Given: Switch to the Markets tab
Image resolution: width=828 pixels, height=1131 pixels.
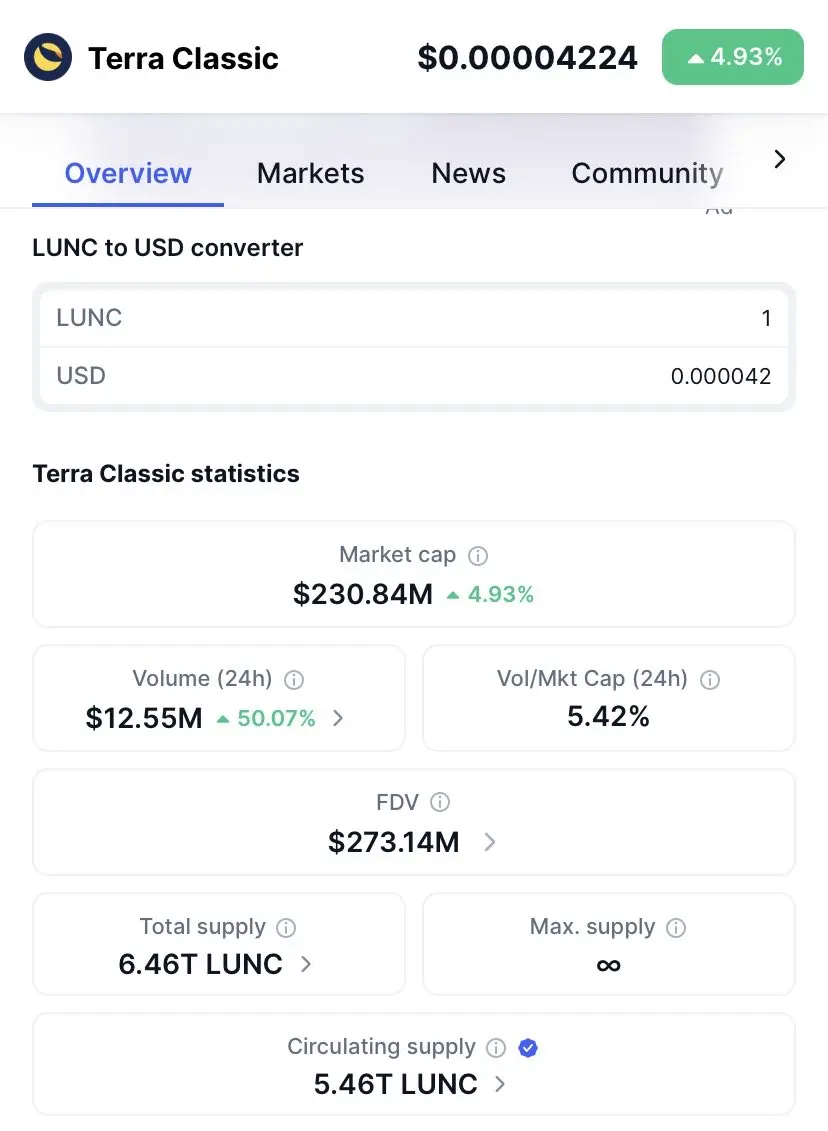Looking at the screenshot, I should [x=310, y=173].
